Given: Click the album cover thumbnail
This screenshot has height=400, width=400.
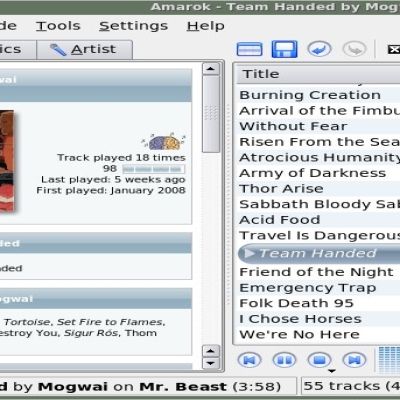Looking at the screenshot, I should (7, 161).
